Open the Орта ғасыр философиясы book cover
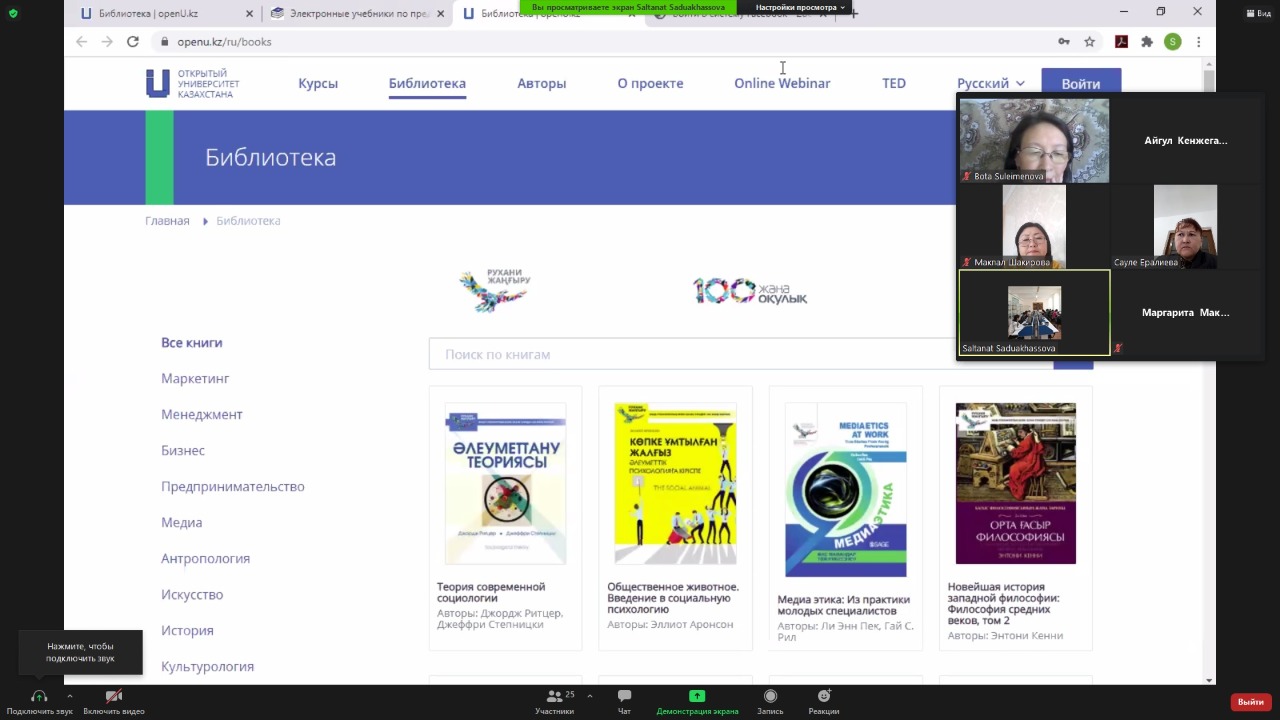 coord(1015,483)
